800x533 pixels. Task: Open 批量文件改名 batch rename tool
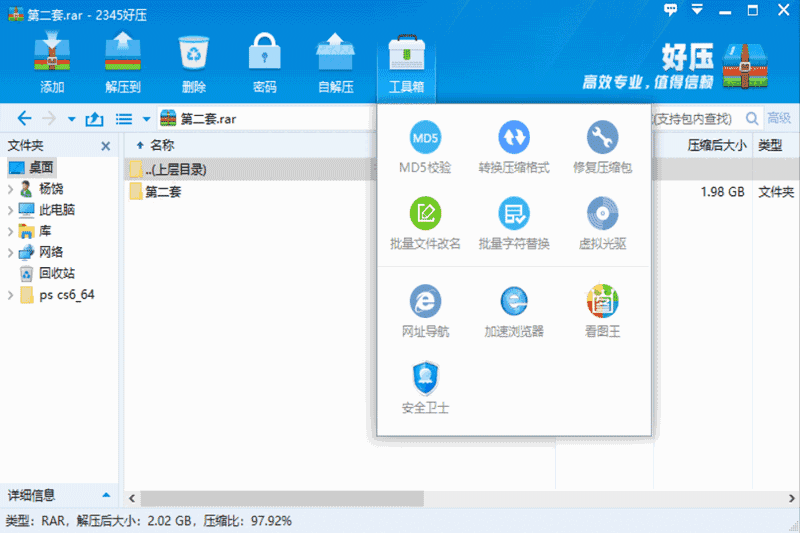(x=425, y=223)
